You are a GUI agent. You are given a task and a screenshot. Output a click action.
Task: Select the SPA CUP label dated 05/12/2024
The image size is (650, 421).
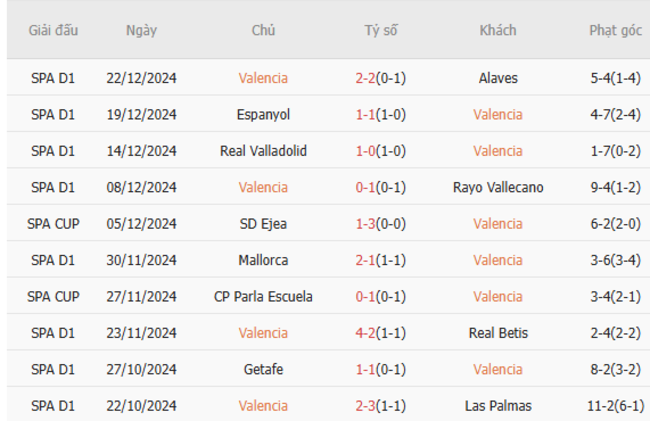click(x=53, y=224)
